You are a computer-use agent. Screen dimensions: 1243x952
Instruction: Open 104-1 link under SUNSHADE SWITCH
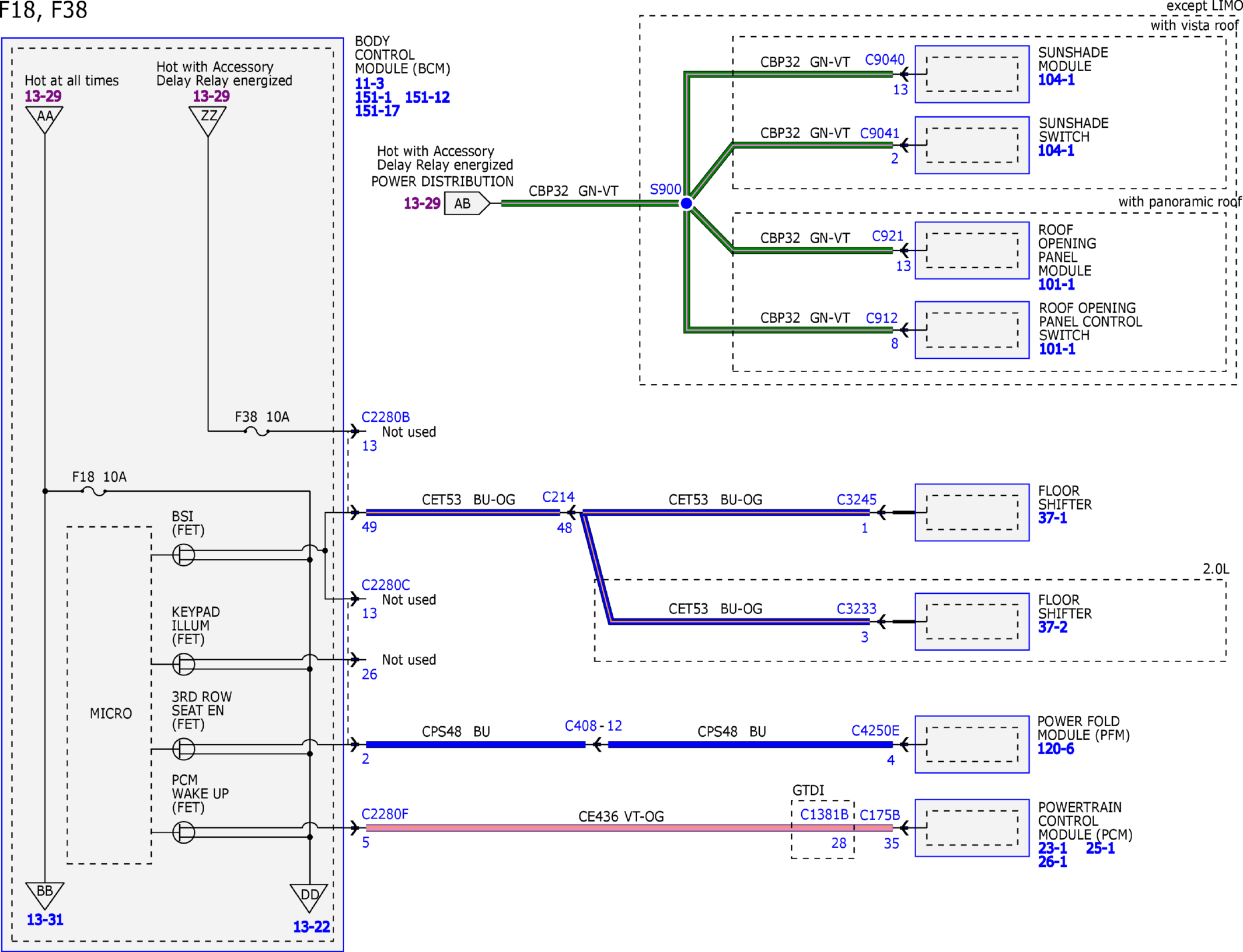click(1056, 150)
